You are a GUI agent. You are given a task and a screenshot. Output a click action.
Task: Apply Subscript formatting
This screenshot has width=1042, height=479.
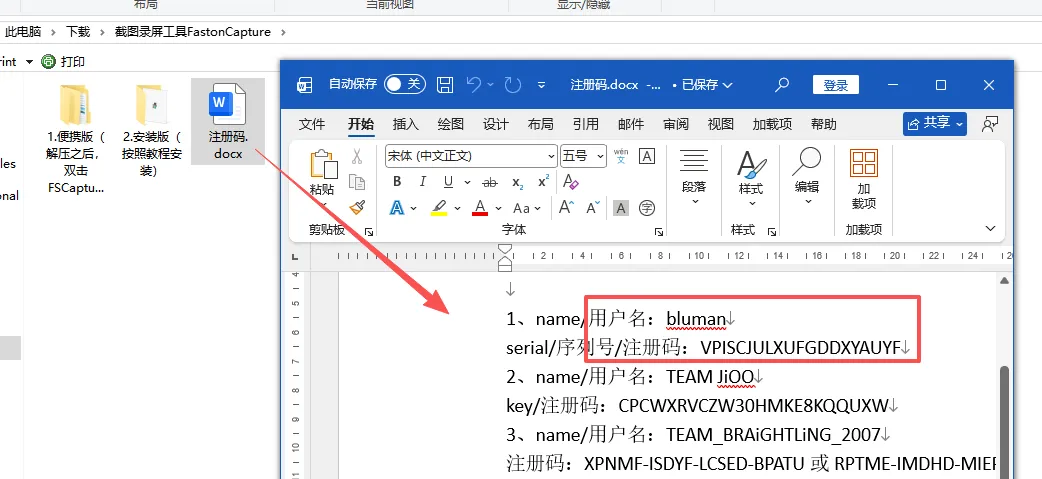pyautogui.click(x=518, y=182)
